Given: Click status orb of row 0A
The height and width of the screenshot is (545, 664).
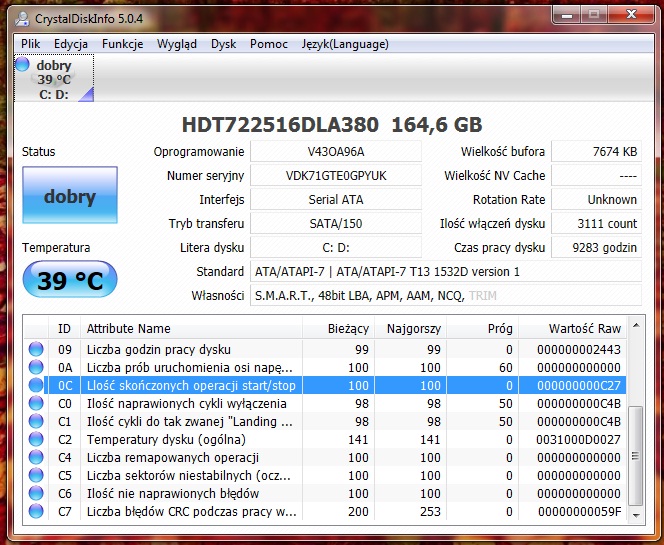Looking at the screenshot, I should tap(36, 367).
